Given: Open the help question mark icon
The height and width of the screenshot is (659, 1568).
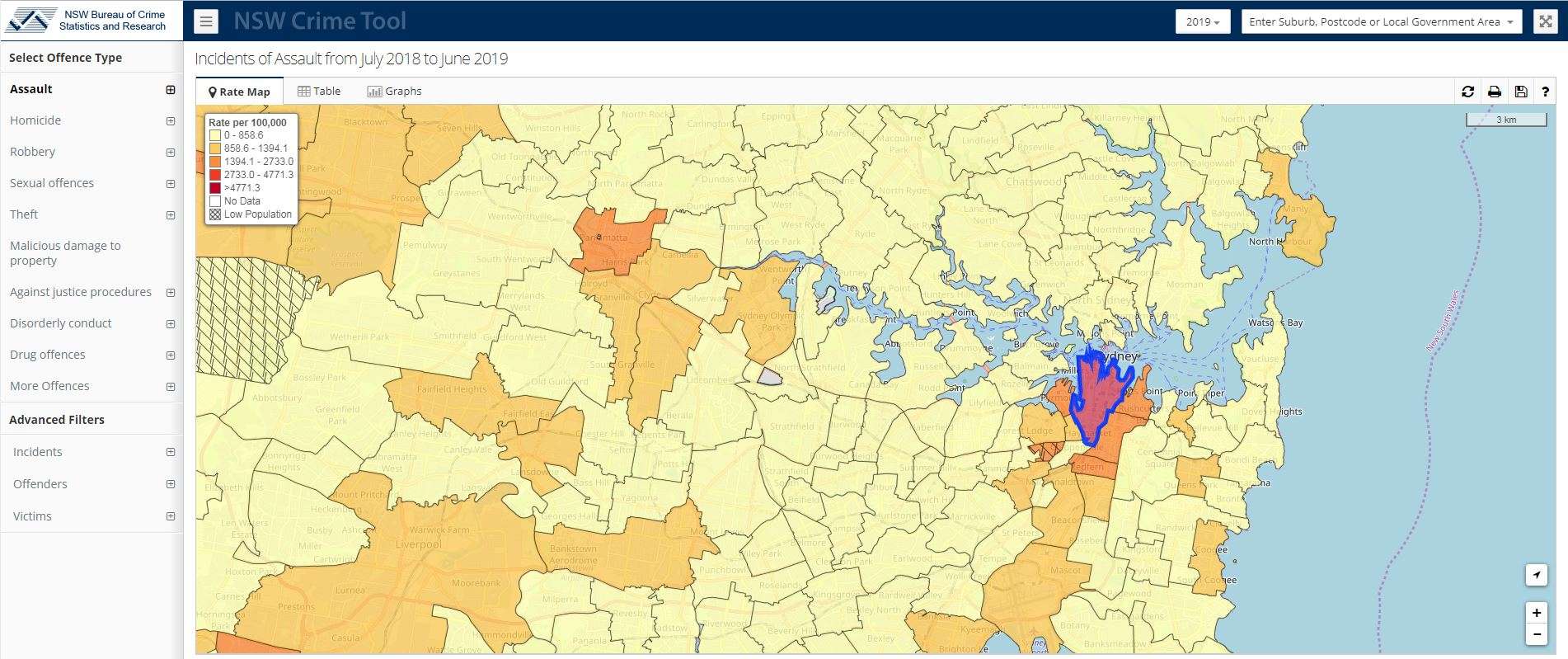Looking at the screenshot, I should tap(1546, 92).
